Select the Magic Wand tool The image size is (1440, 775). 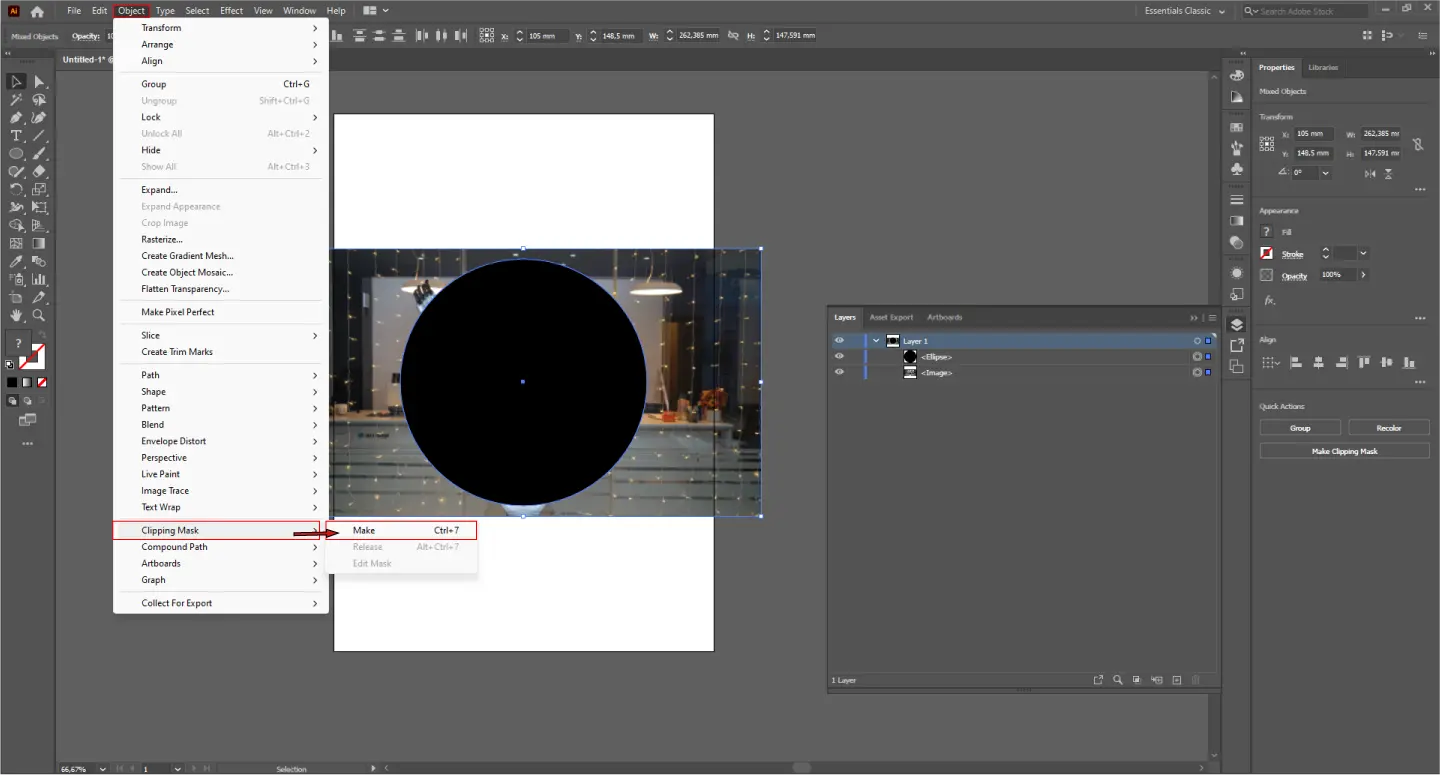[x=17, y=100]
